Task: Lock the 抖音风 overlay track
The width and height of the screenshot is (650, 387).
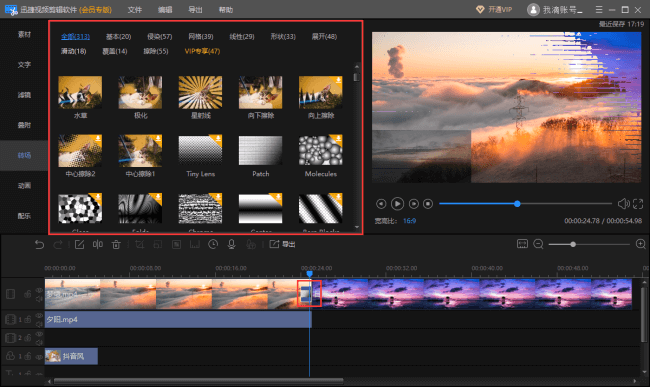Action: 28,356
